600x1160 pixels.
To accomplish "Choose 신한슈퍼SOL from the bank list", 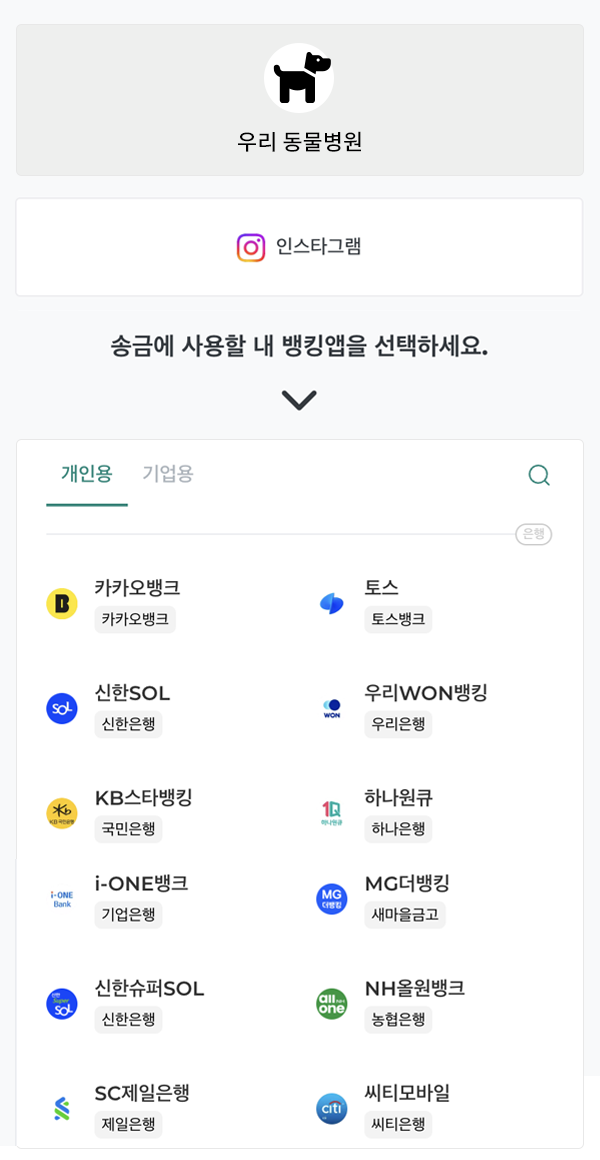I will pyautogui.click(x=149, y=989).
